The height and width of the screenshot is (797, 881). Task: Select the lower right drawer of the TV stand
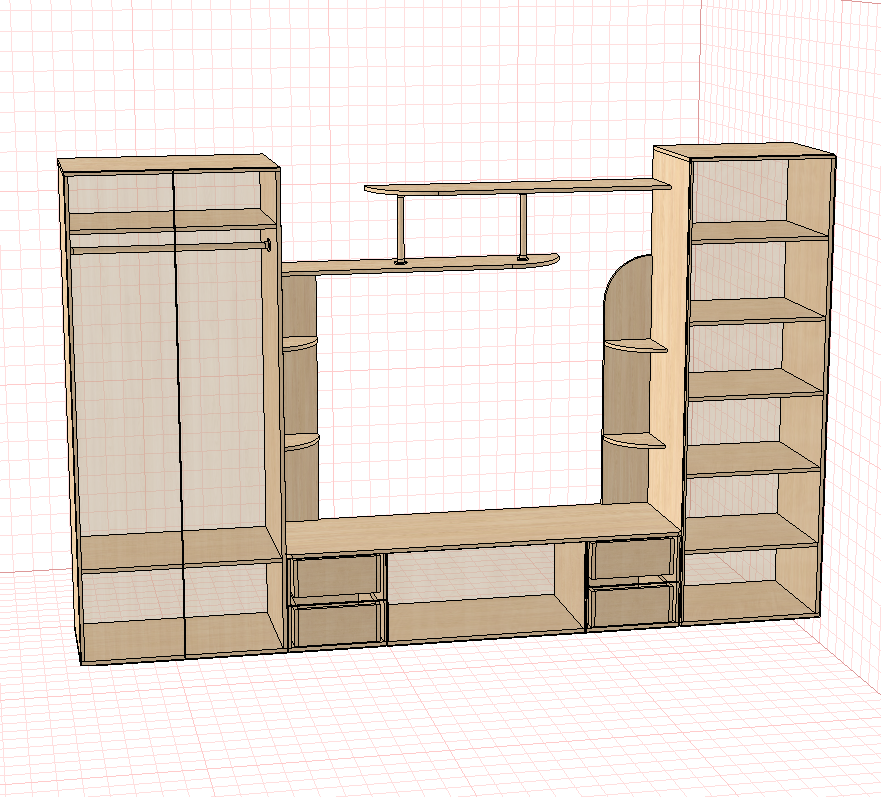[x=632, y=605]
